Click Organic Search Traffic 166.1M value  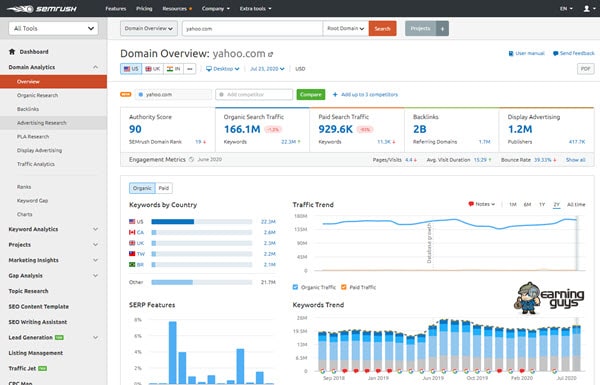[242, 129]
